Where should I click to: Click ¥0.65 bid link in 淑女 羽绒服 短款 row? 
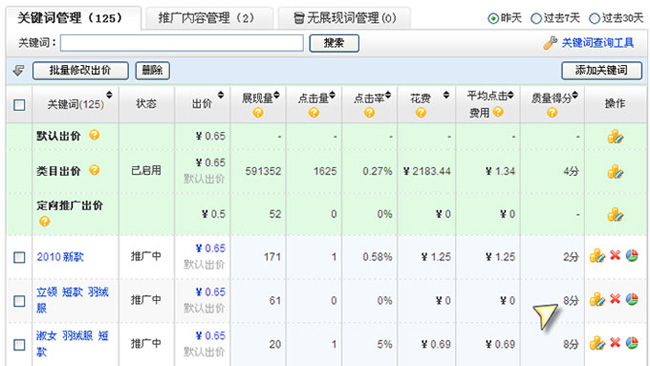tap(211, 335)
